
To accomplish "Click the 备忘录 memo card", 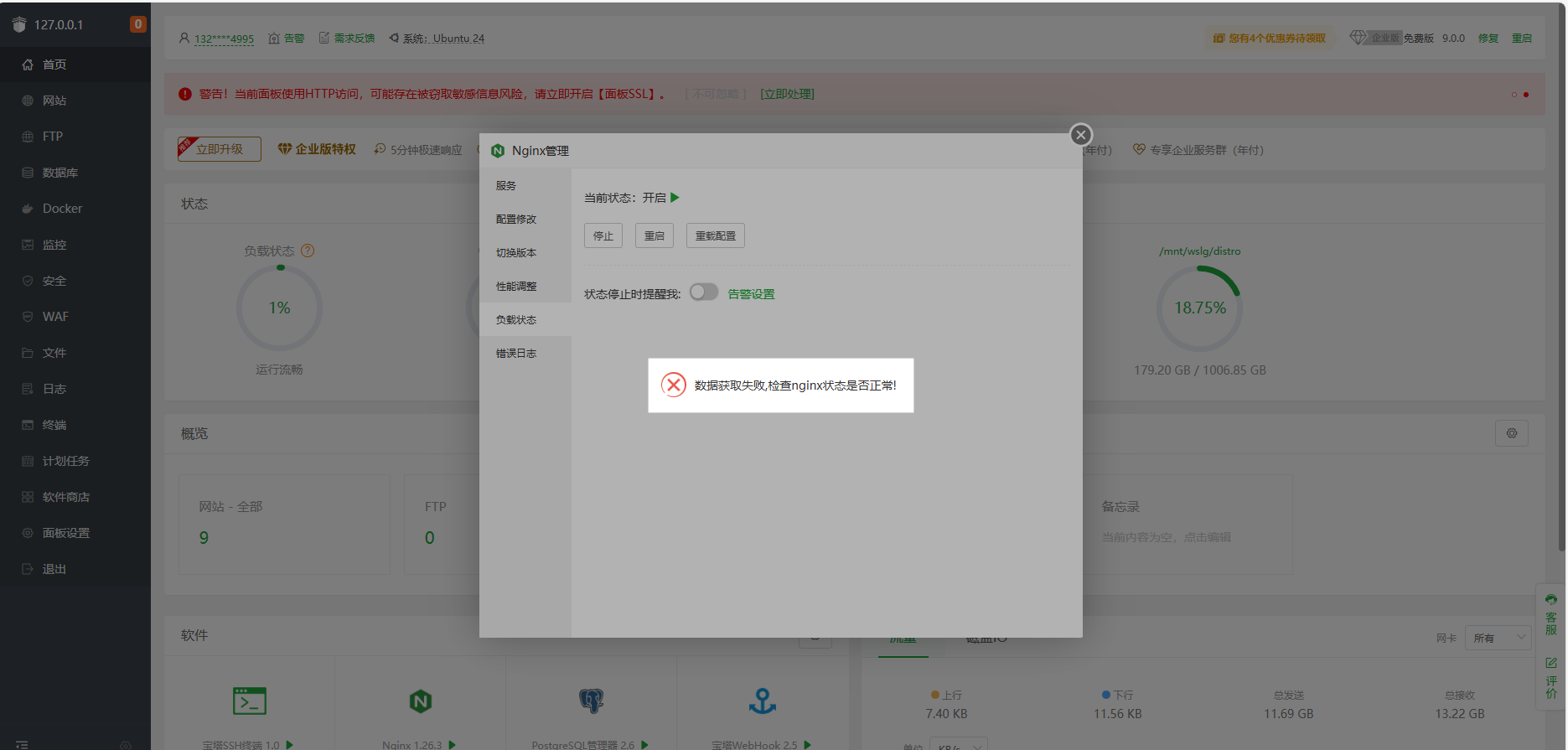I will click(1189, 525).
